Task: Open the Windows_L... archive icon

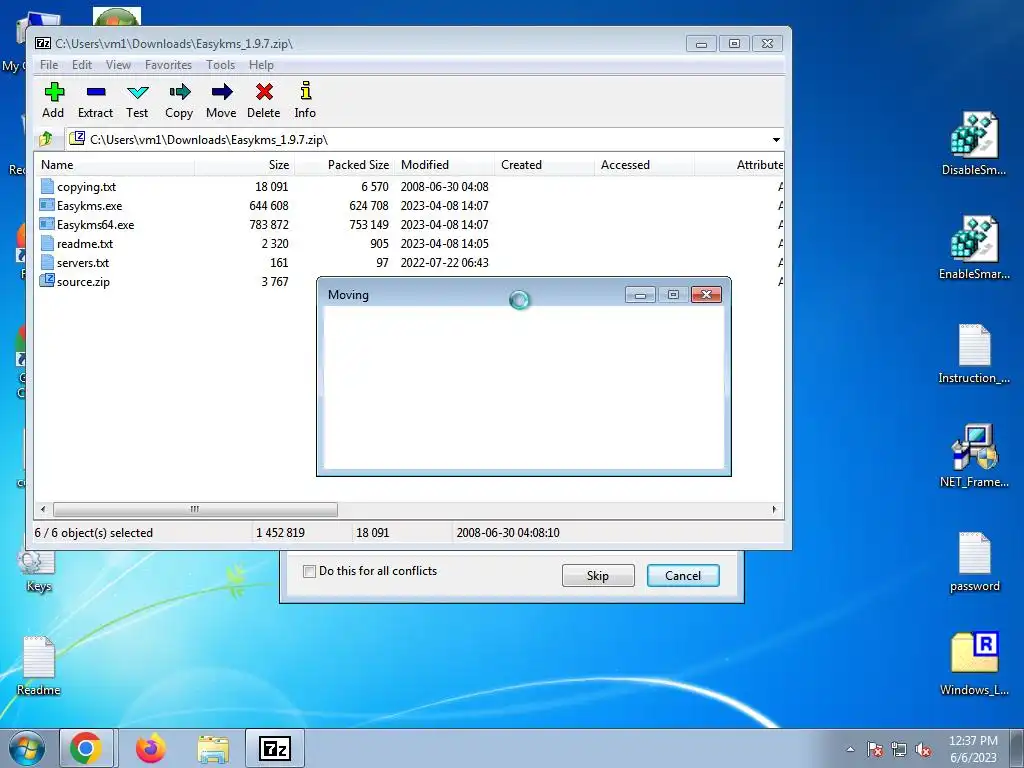Action: point(974,664)
